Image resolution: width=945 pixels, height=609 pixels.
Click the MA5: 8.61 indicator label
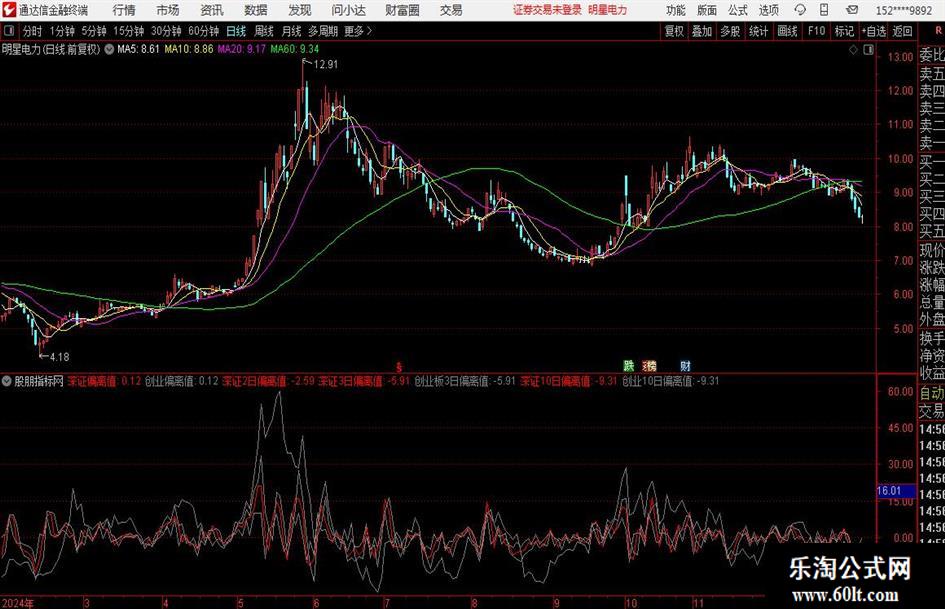138,49
